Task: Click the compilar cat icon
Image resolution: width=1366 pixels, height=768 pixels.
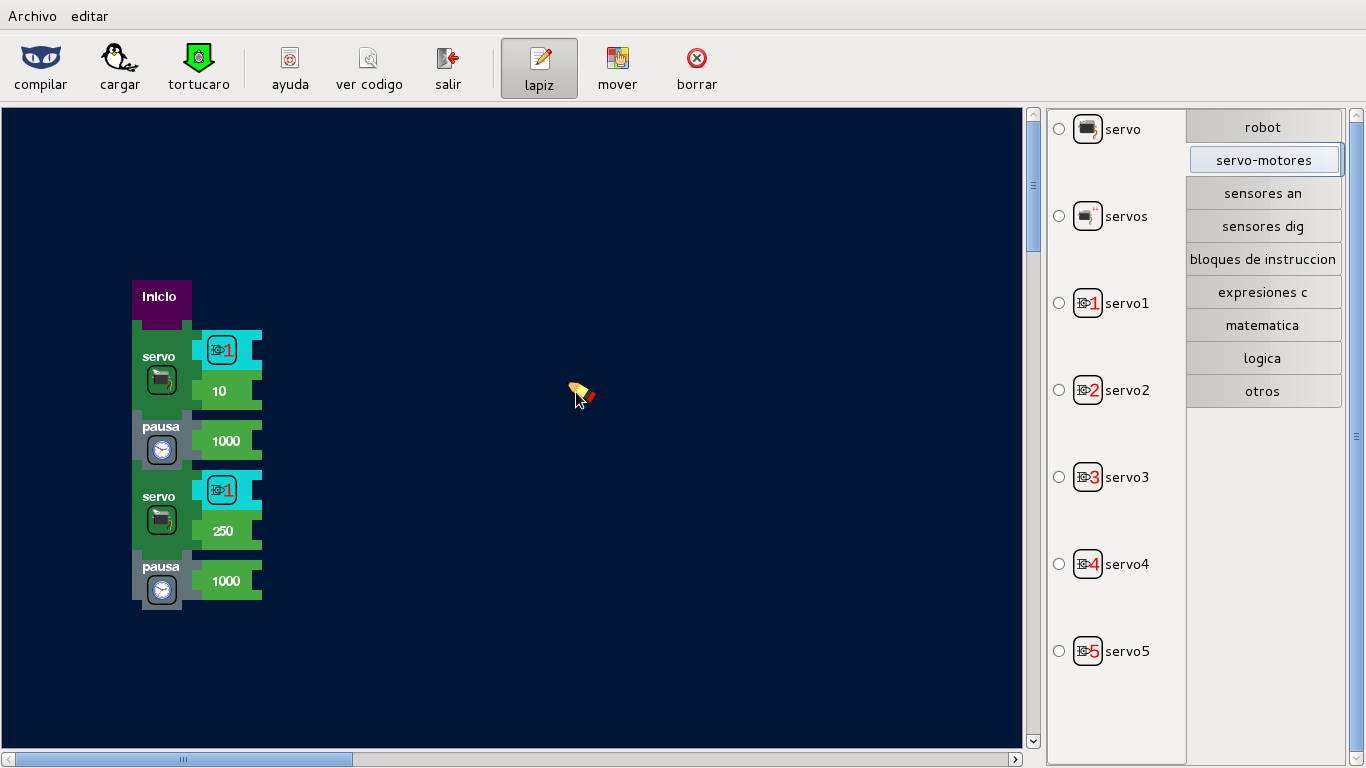Action: pyautogui.click(x=41, y=58)
